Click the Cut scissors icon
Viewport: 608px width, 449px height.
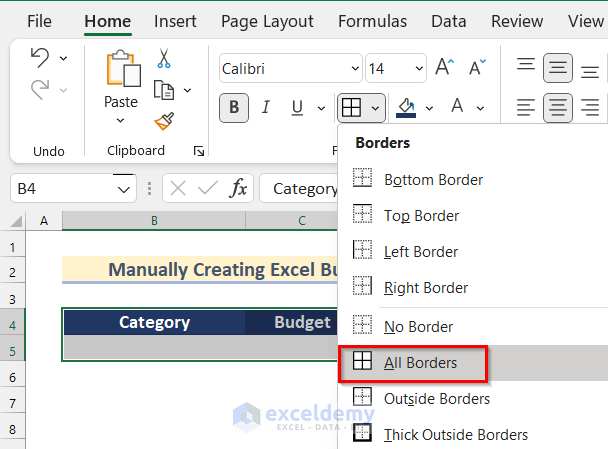tap(165, 60)
